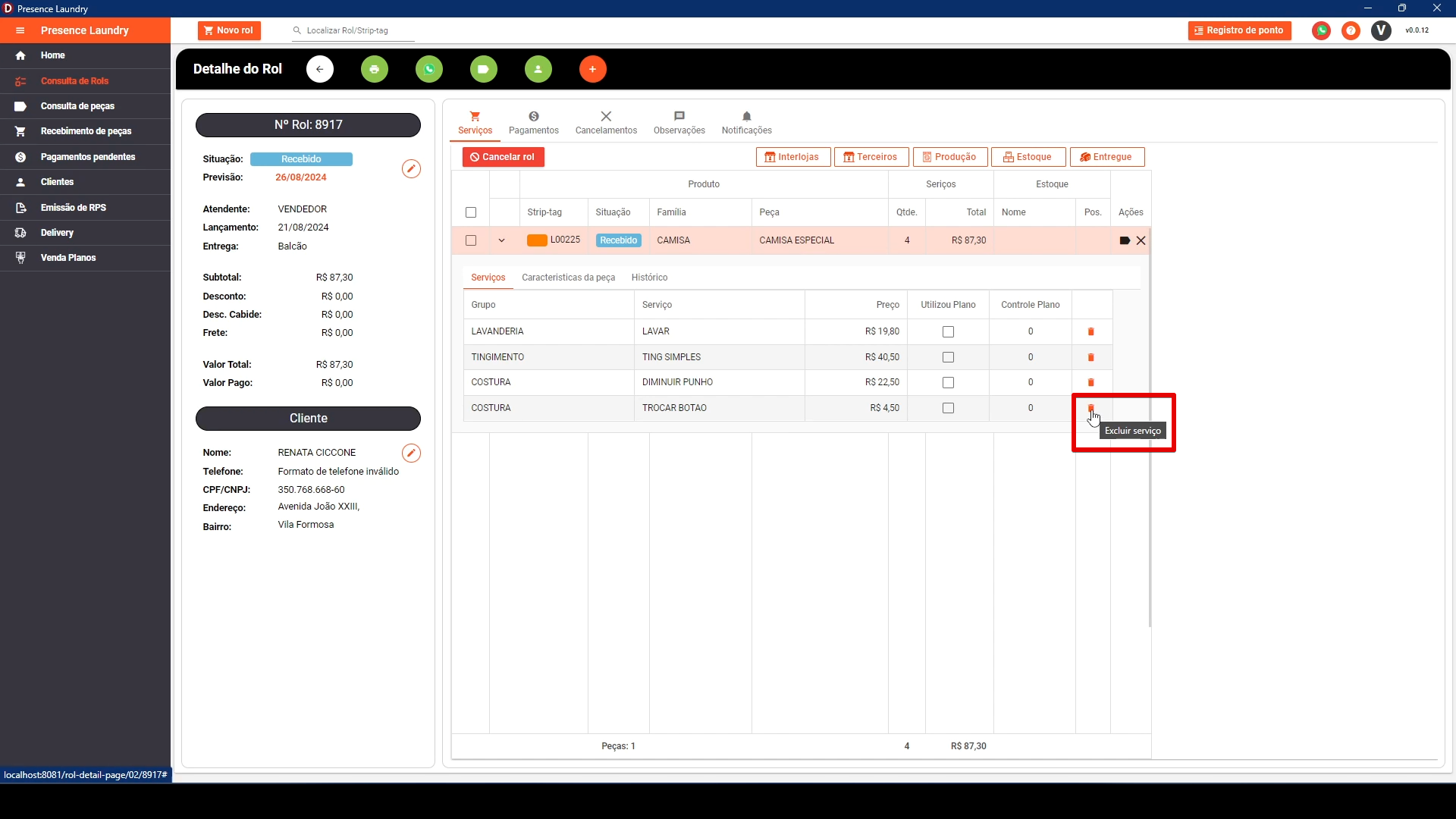
Task: Open the orange help question icon
Action: (x=1351, y=30)
